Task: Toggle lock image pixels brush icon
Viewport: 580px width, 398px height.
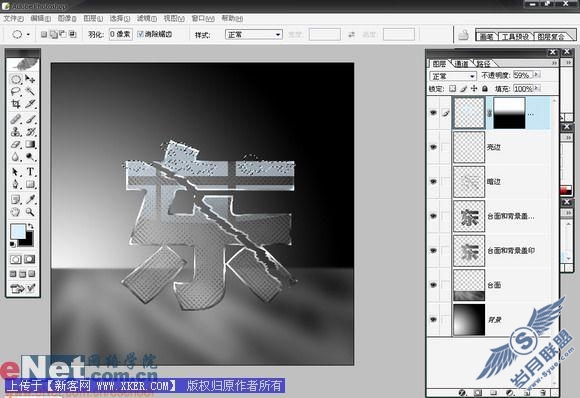Action: pos(463,89)
